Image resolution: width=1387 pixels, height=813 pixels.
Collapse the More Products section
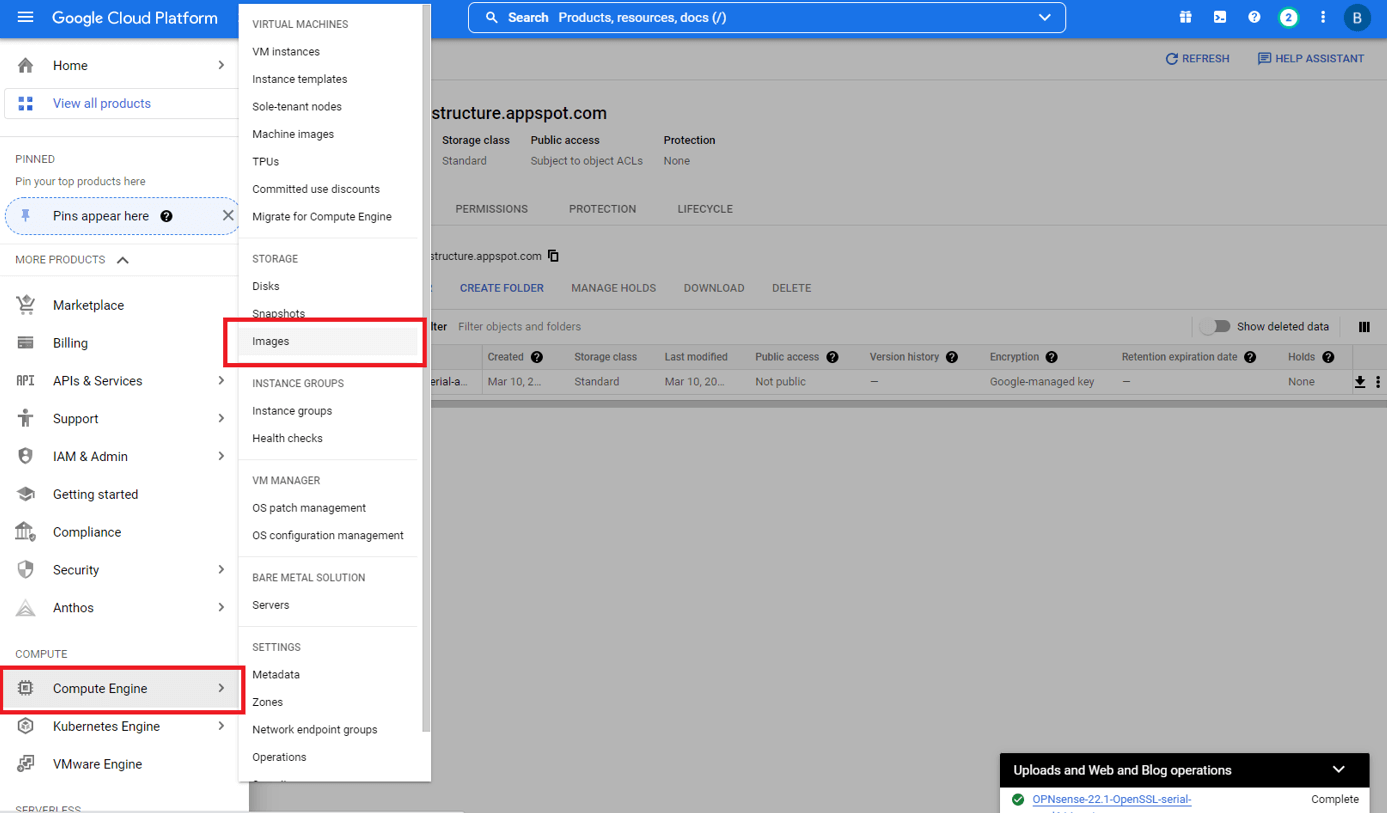[x=123, y=260]
